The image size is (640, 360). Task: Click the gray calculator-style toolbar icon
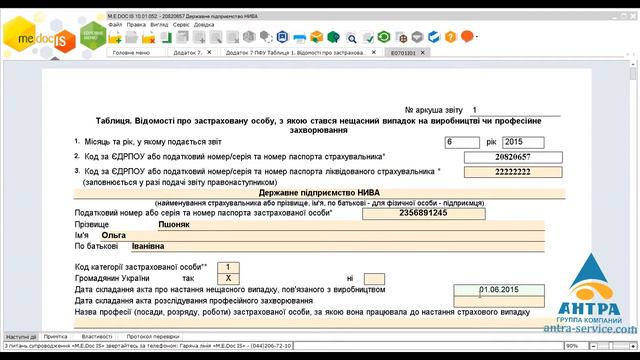[x=182, y=38]
